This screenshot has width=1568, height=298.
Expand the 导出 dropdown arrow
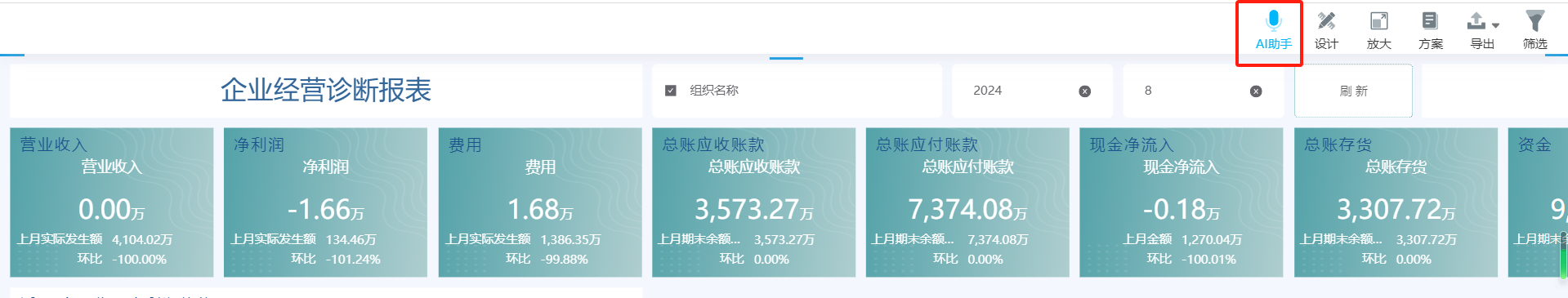(x=1495, y=25)
